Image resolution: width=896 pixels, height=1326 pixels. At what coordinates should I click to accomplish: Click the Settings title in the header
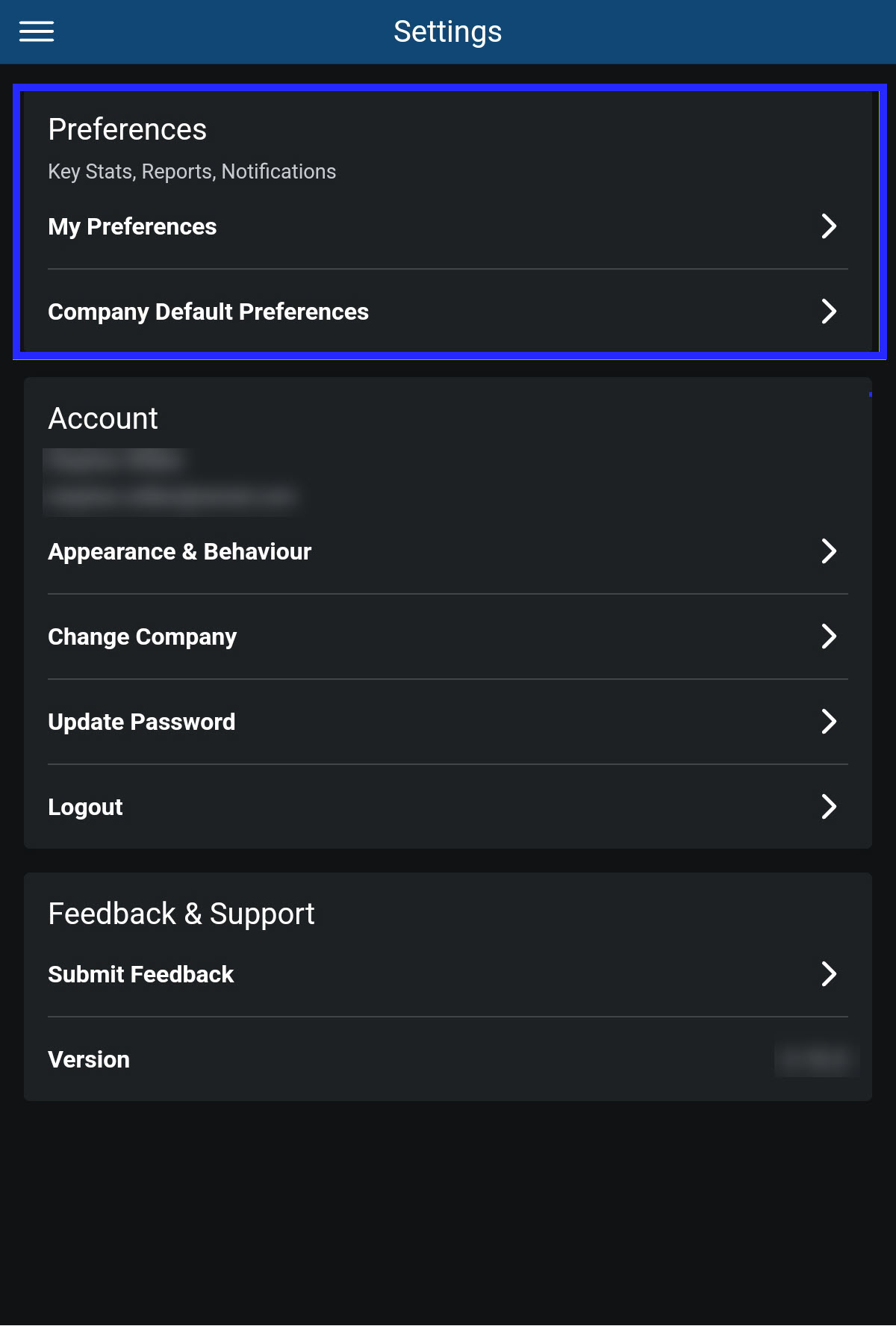pos(447,31)
